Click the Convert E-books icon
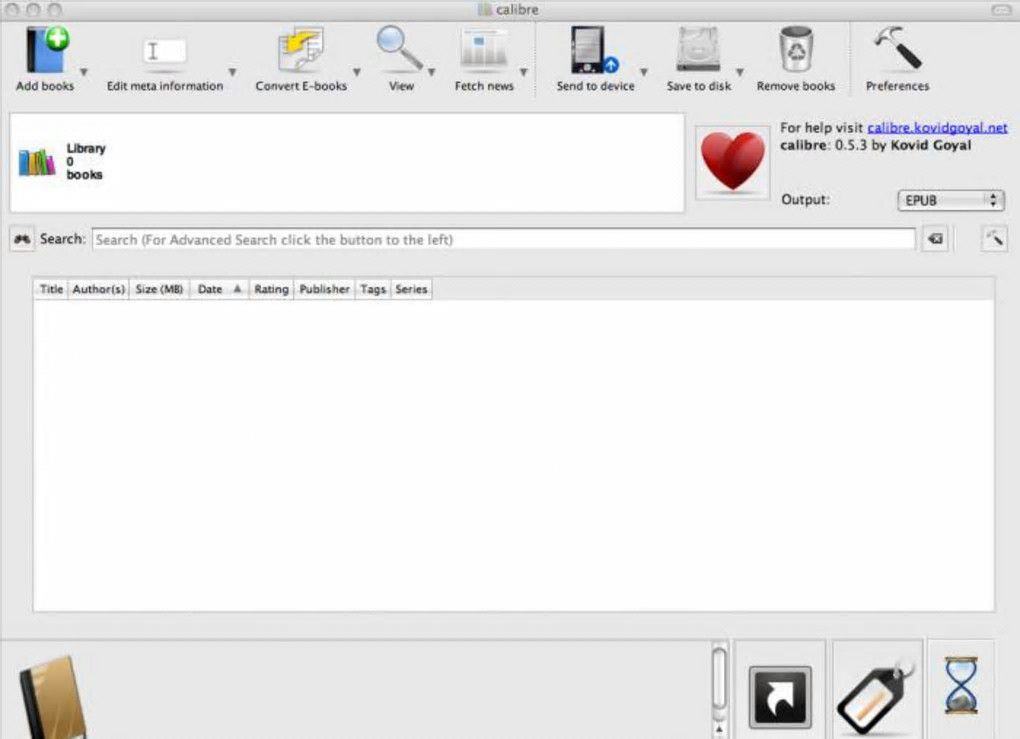 click(301, 49)
